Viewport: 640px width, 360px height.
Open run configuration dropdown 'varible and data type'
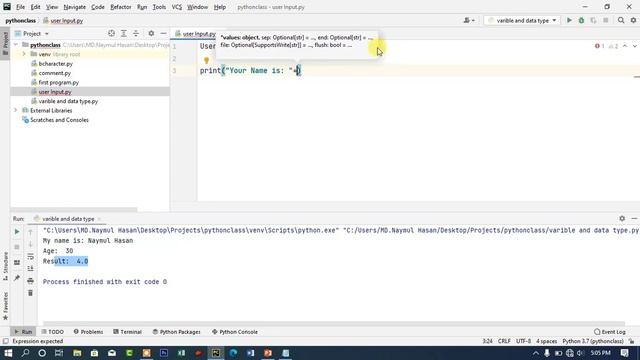coord(522,20)
